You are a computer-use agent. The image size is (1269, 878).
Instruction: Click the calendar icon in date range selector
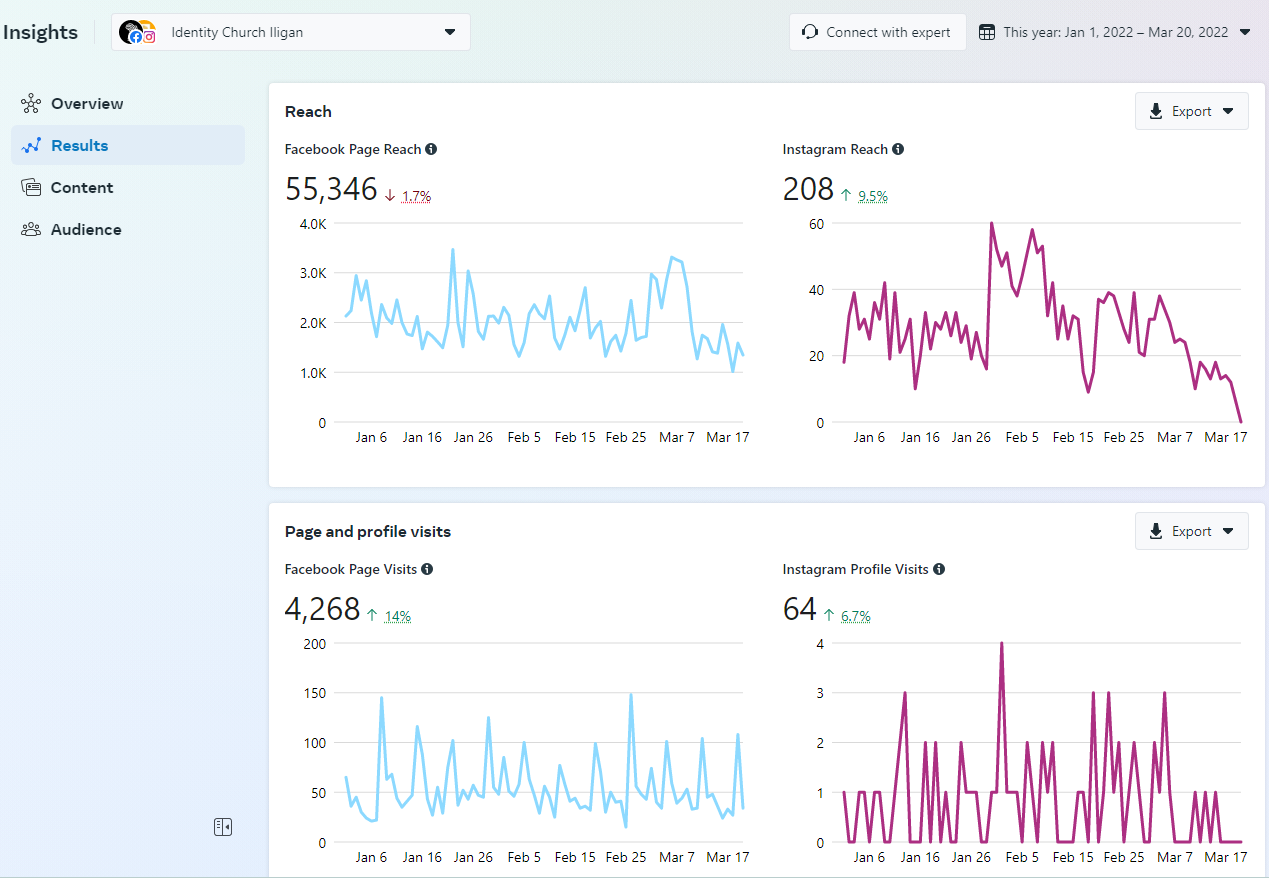[987, 32]
